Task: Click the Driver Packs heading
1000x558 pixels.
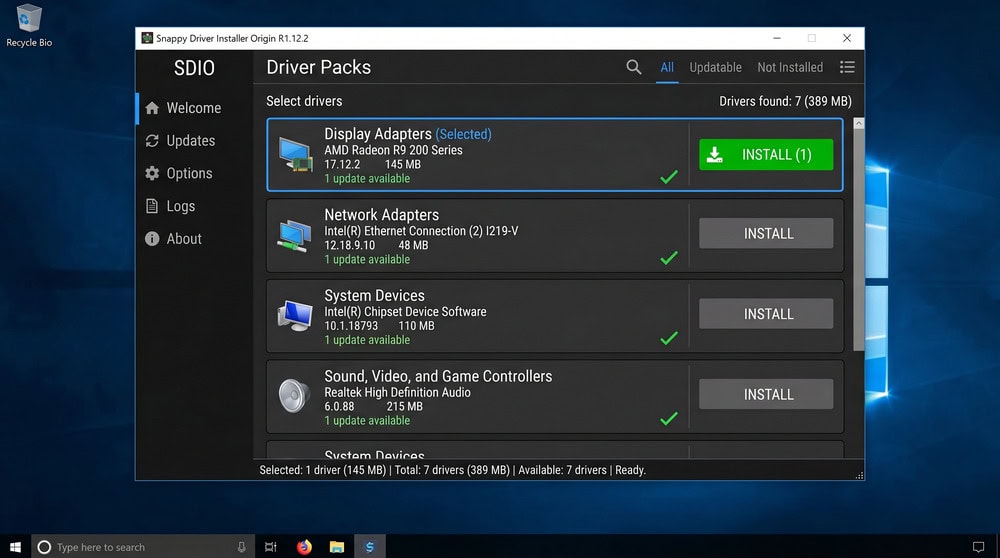Action: (318, 67)
